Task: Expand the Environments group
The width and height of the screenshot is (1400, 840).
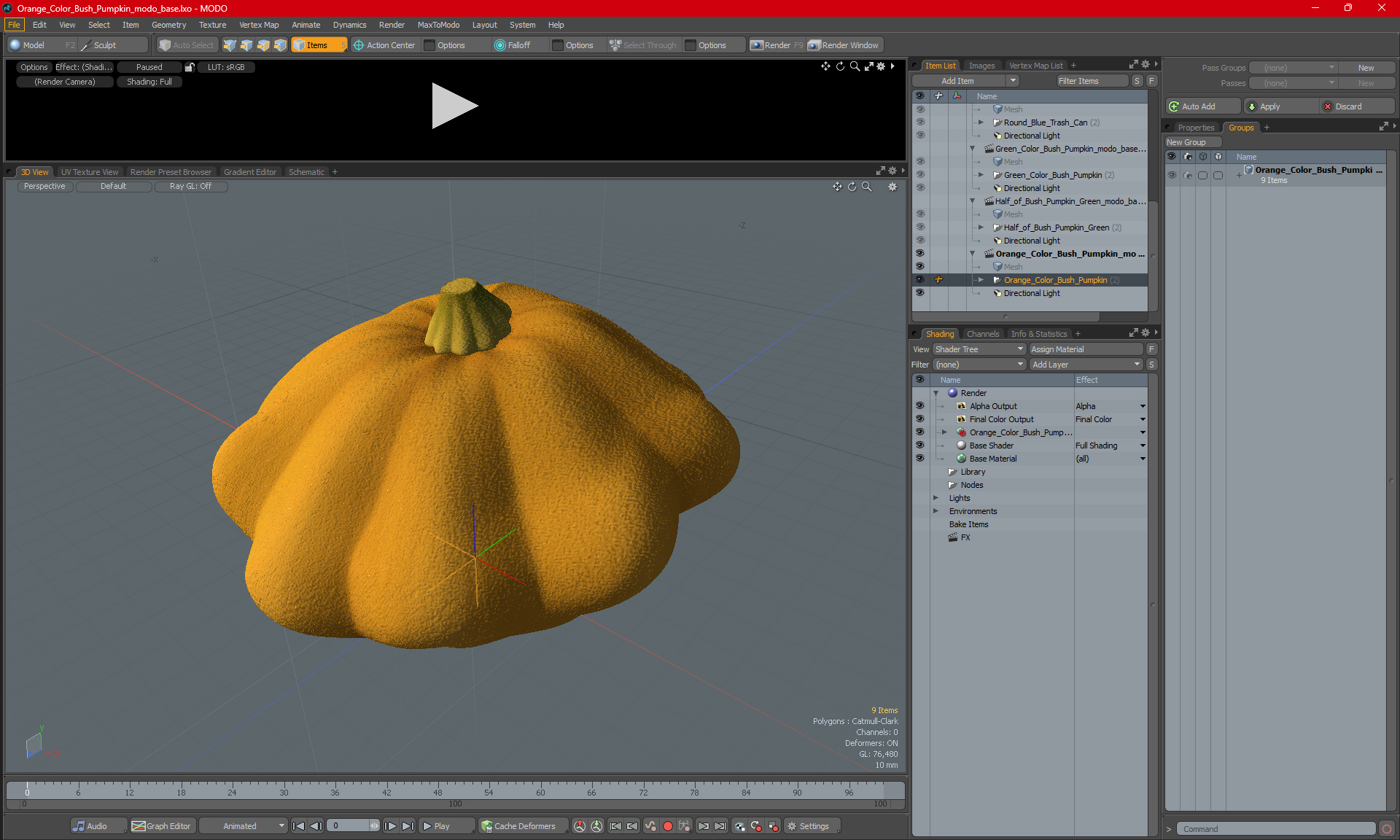Action: (936, 511)
